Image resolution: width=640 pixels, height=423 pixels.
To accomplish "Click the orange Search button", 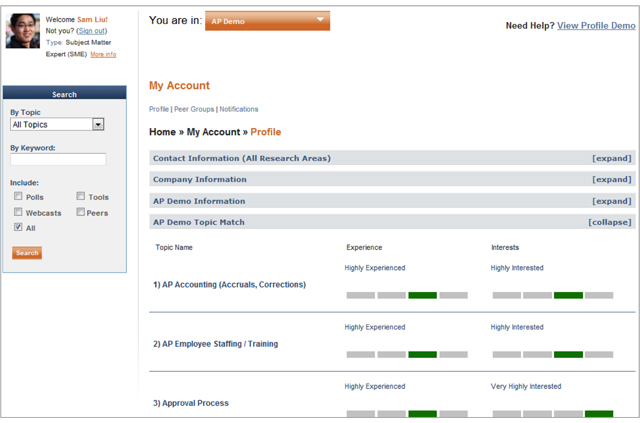I will tap(27, 253).
